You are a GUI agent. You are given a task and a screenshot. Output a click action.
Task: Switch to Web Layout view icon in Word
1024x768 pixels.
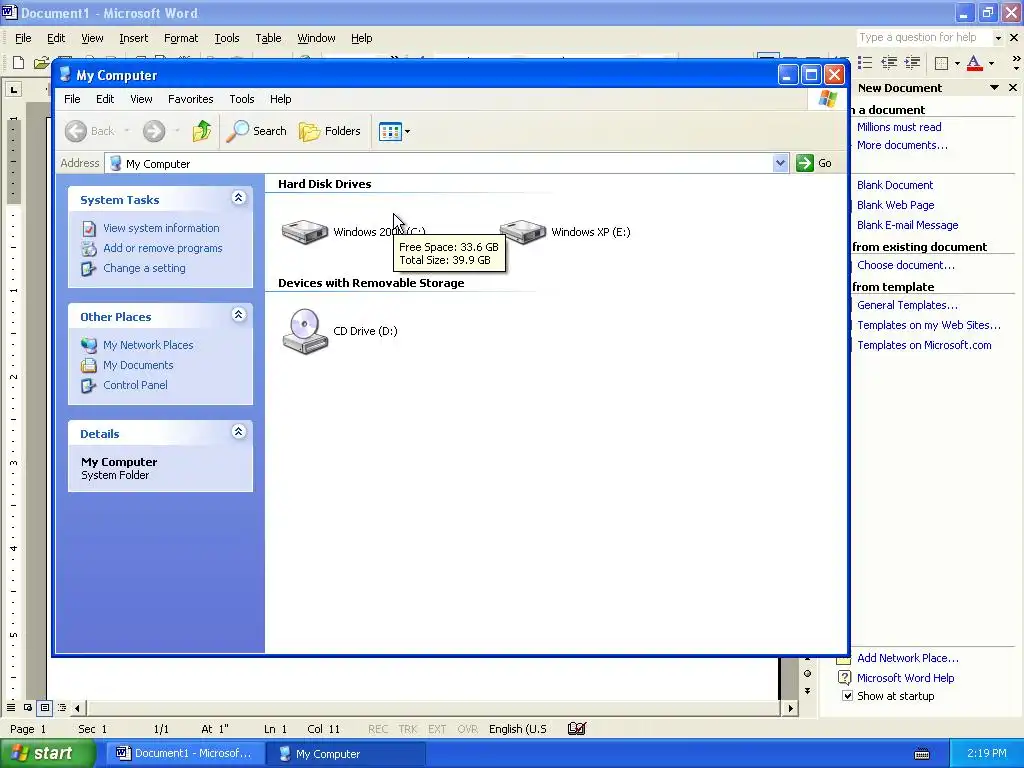28,708
